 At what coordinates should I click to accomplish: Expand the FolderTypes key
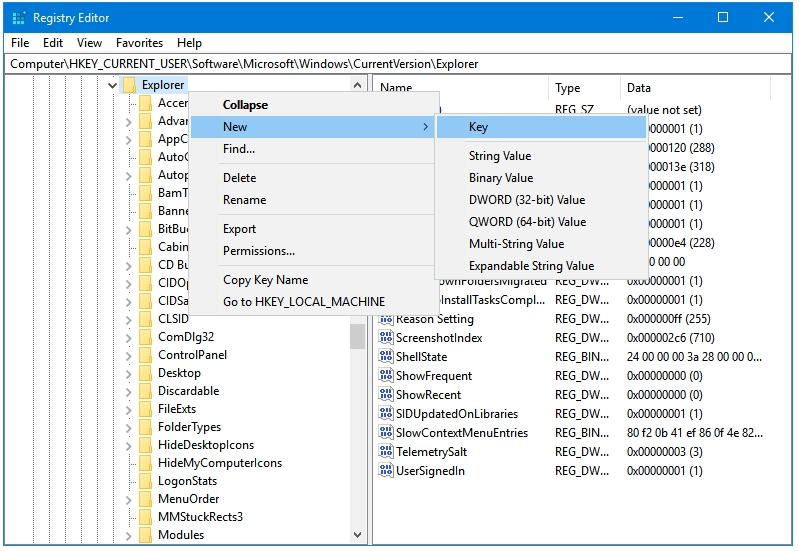128,428
